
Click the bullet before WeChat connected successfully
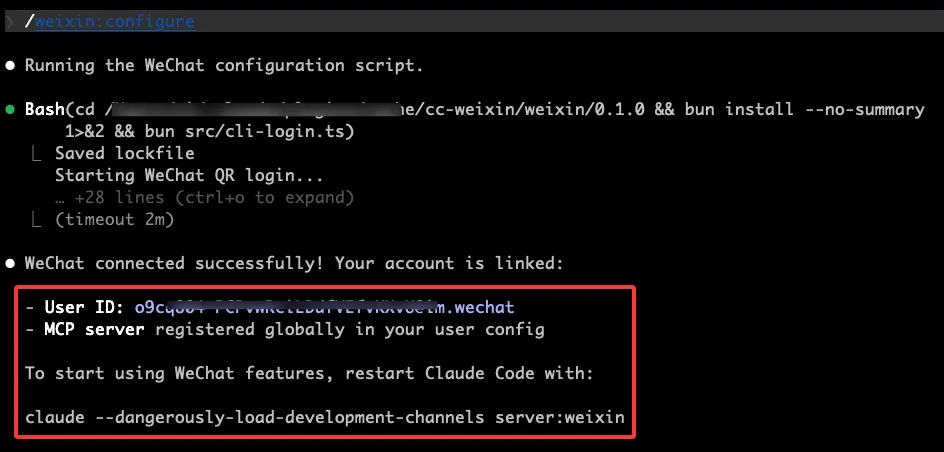(x=10, y=263)
